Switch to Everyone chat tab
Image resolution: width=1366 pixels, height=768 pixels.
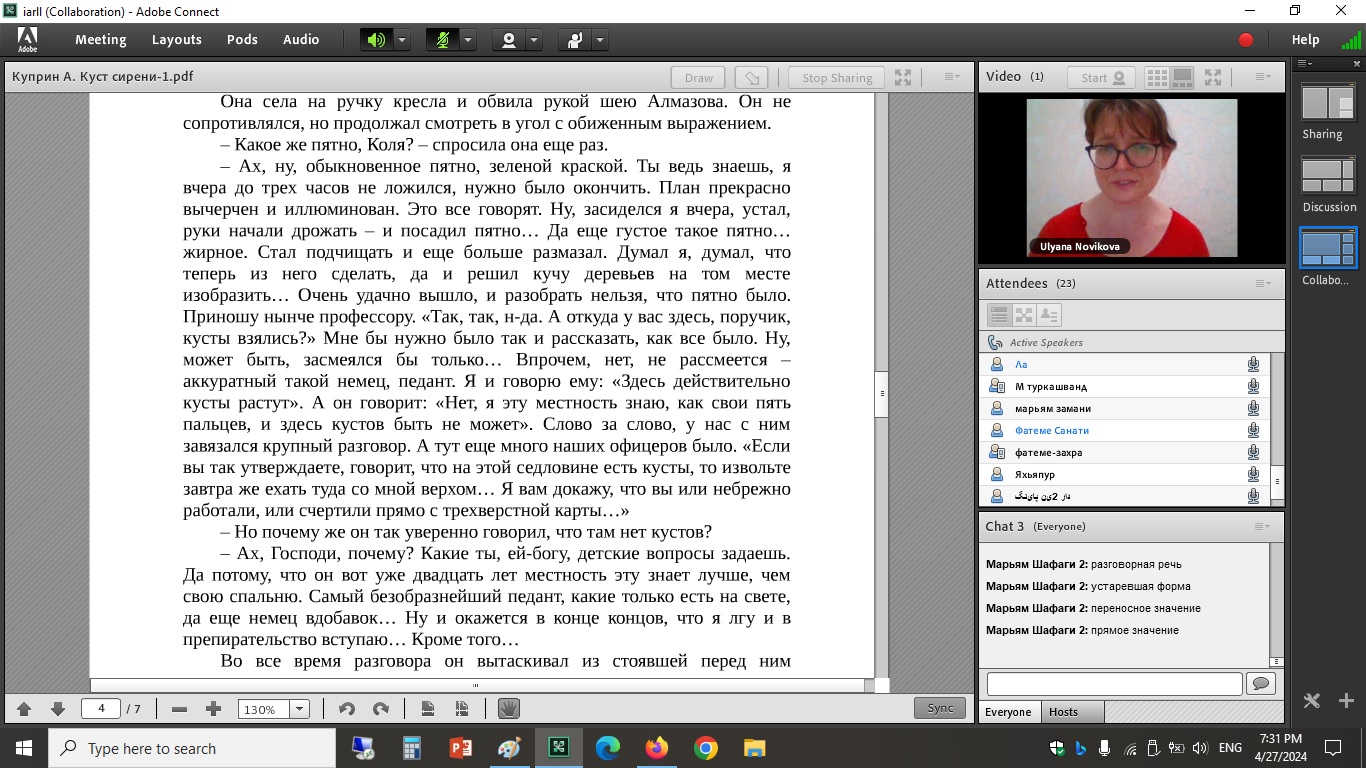point(1008,712)
